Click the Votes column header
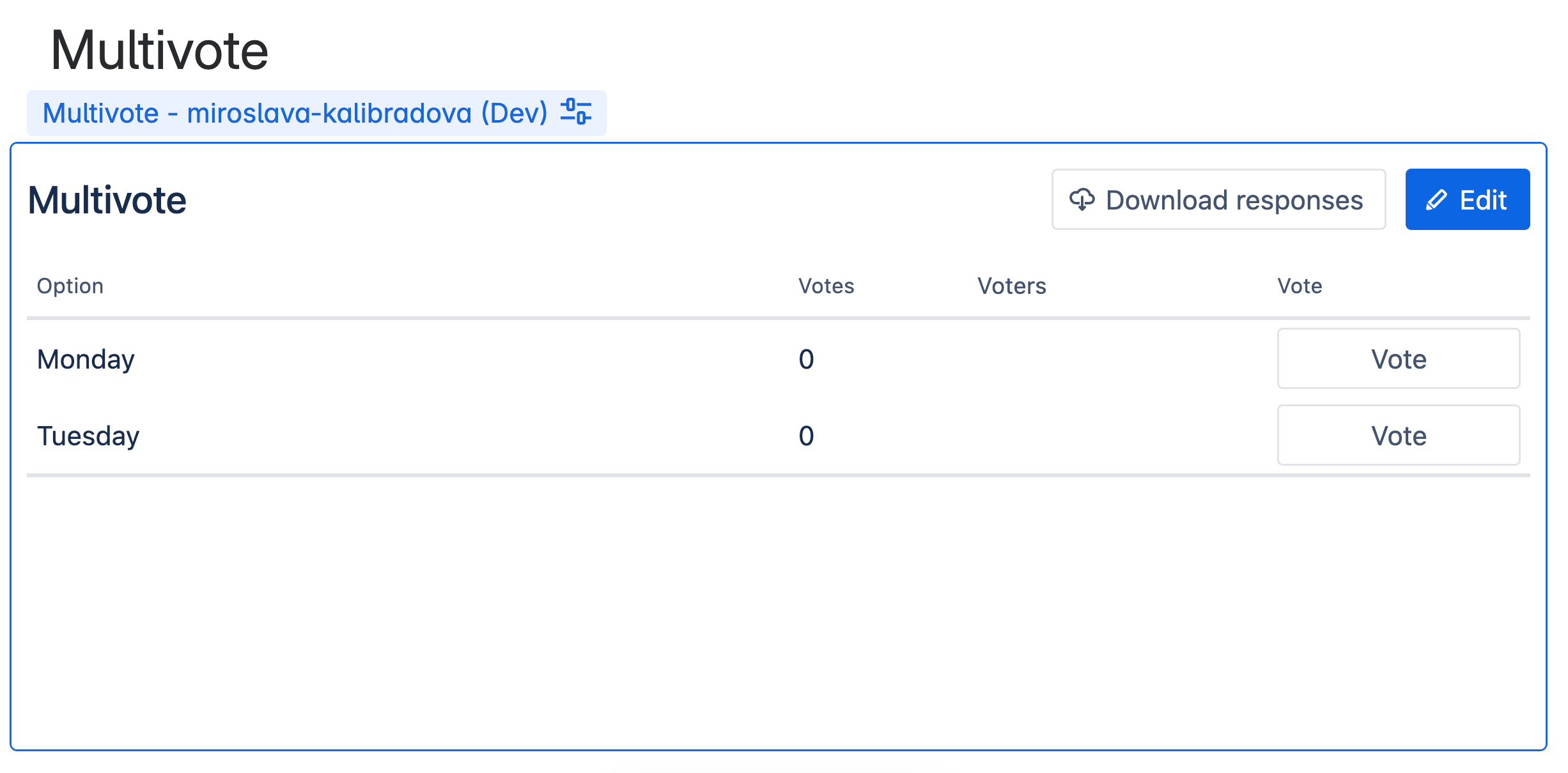This screenshot has height=773, width=1568. tap(826, 286)
